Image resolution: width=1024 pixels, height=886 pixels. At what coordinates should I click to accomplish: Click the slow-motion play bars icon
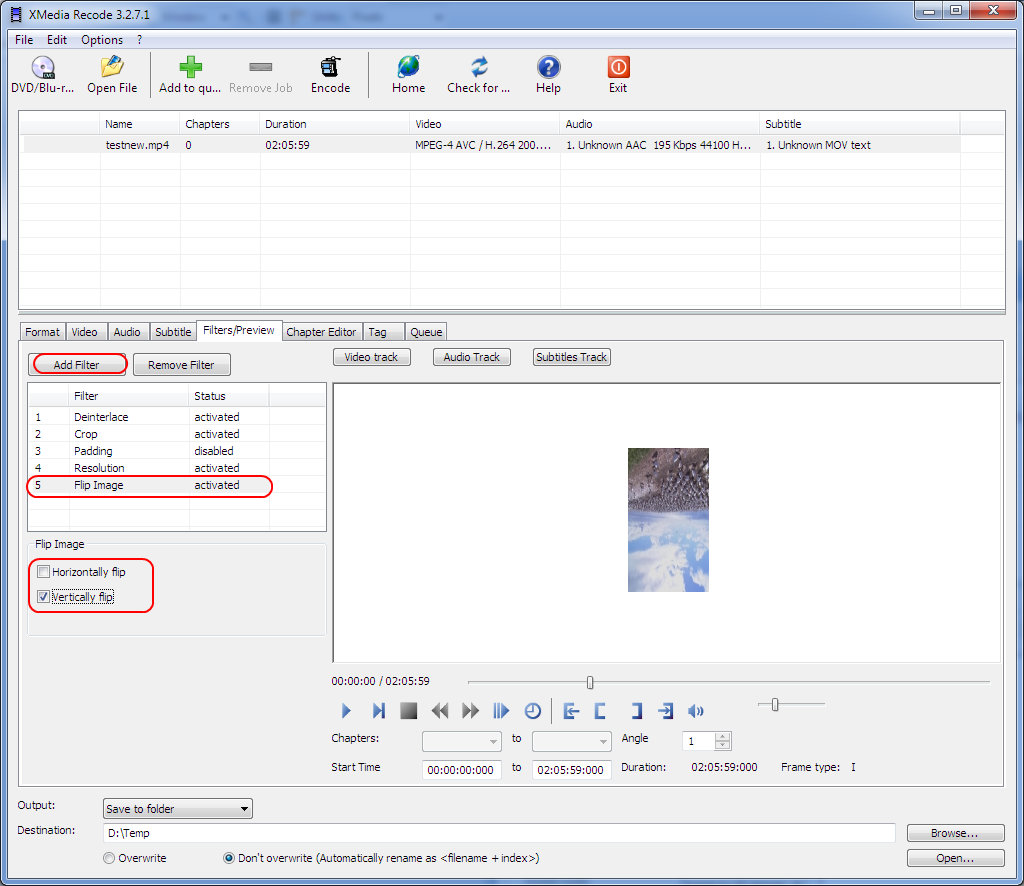[x=501, y=711]
